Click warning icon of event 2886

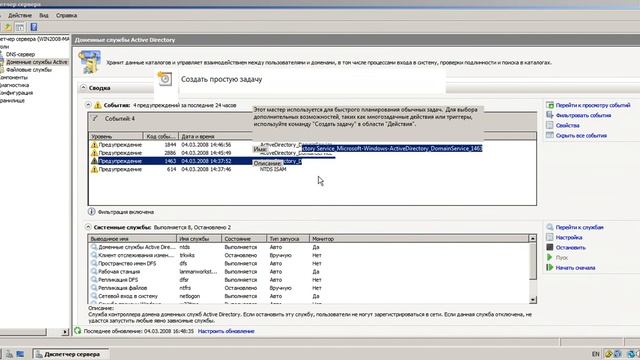click(94, 153)
